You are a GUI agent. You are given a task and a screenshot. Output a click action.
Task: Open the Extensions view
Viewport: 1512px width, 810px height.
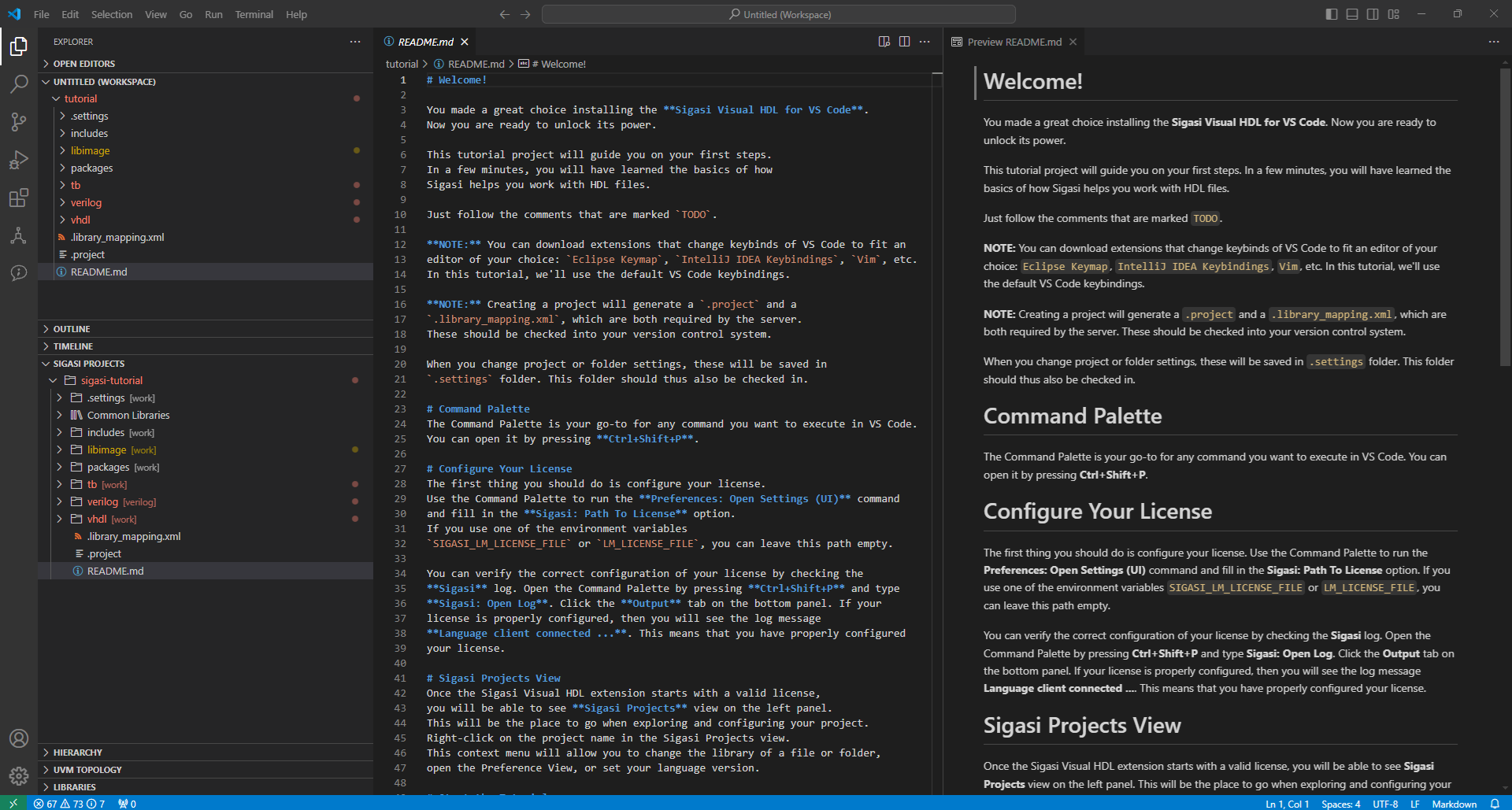(x=19, y=198)
